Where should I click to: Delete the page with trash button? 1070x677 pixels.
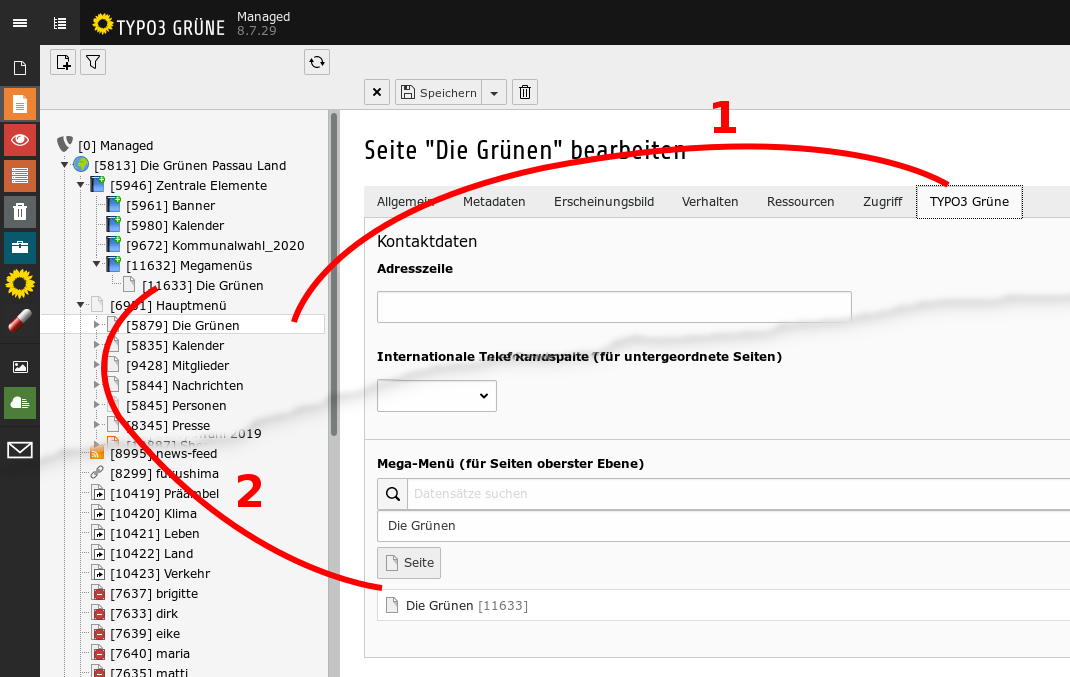(525, 92)
